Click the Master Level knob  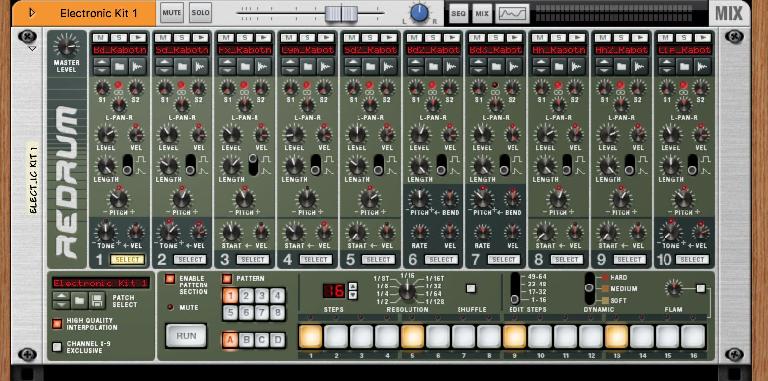pyautogui.click(x=67, y=46)
